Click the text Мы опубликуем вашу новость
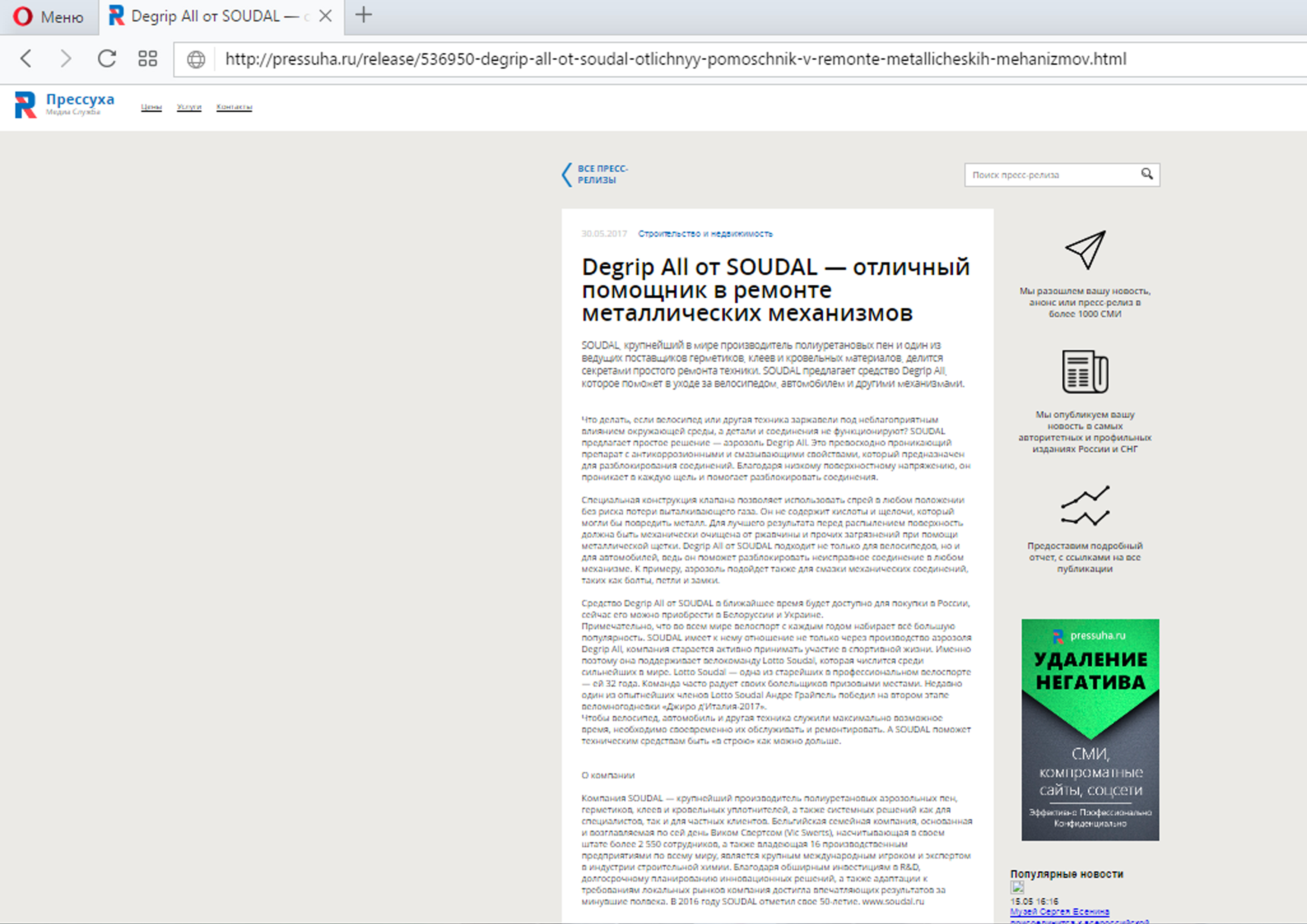 click(1085, 431)
